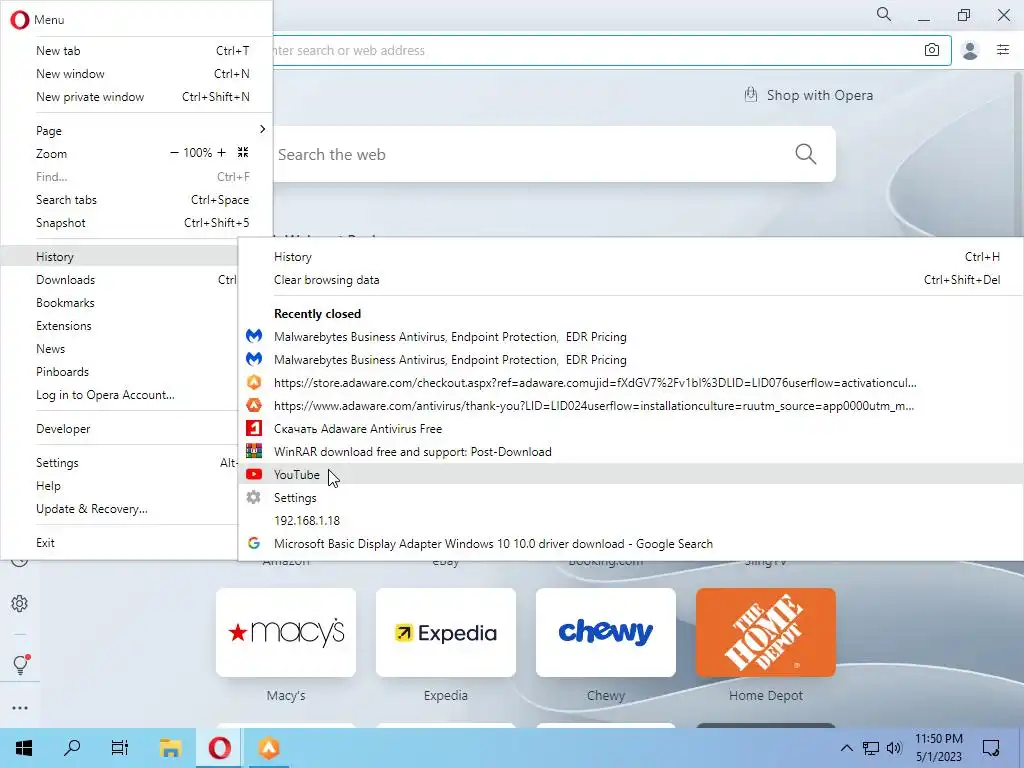The image size is (1024, 768).
Task: Click the gear favicon next to Settings entry
Action: click(x=253, y=498)
